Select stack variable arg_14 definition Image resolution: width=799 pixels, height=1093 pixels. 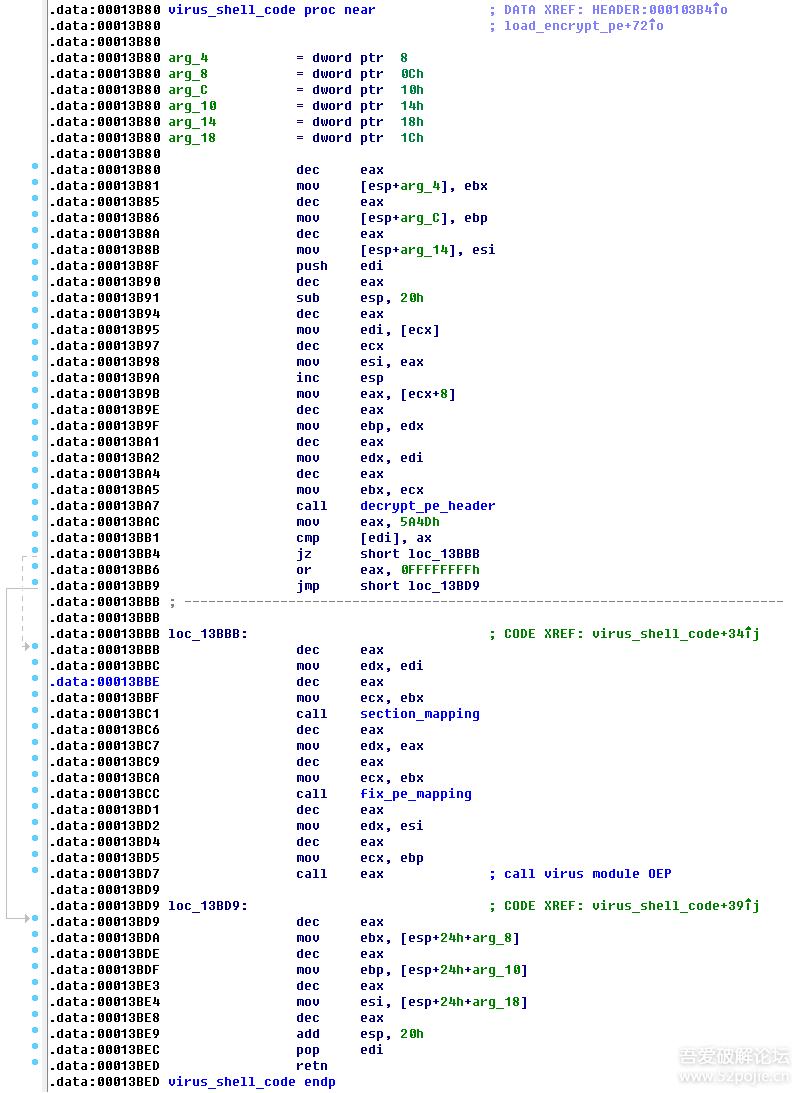(192, 122)
